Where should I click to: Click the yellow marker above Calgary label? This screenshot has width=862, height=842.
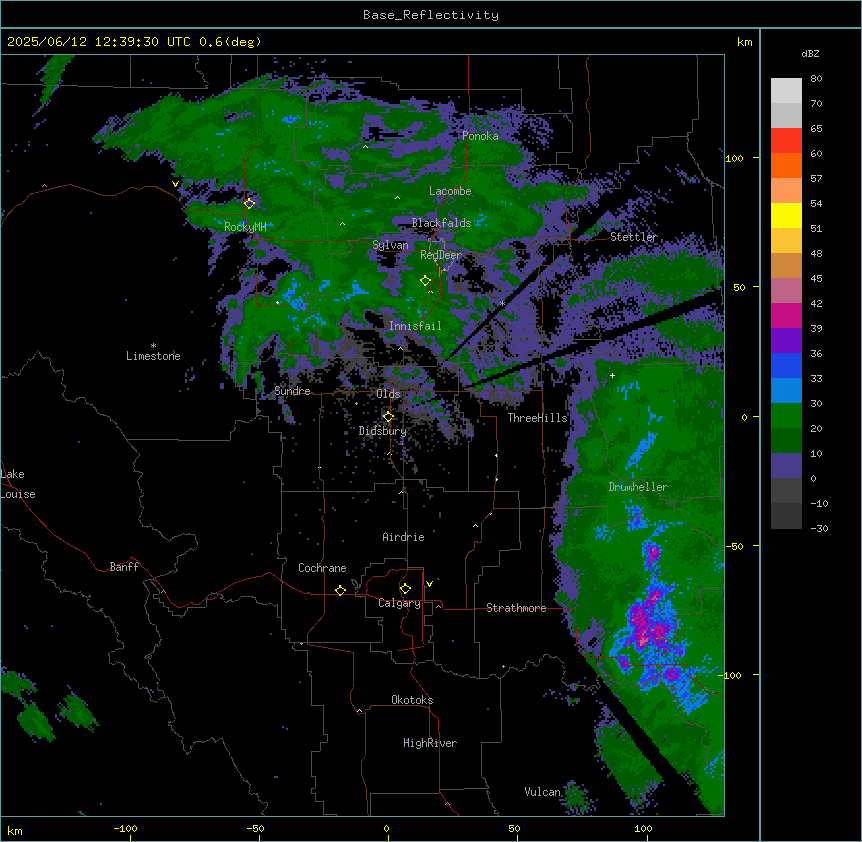click(x=405, y=589)
